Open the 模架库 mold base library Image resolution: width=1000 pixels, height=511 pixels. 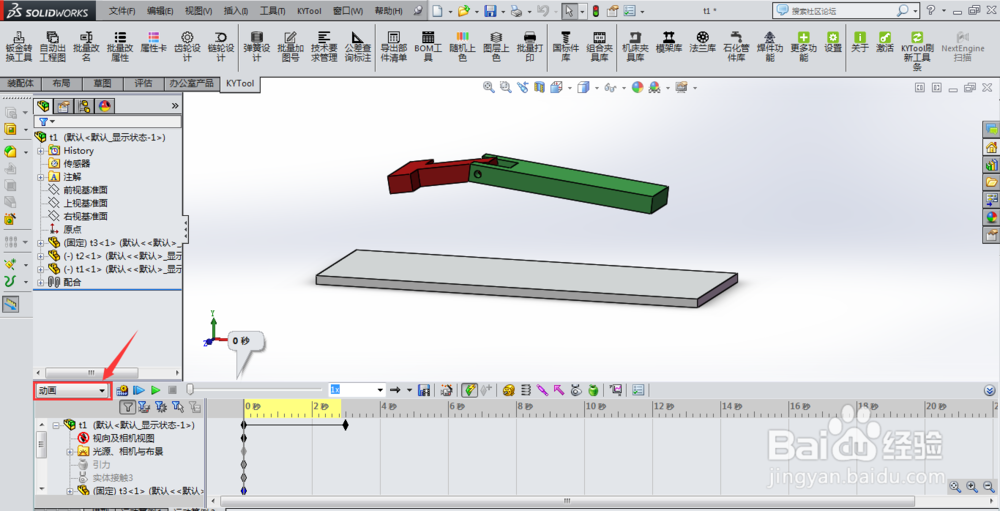click(668, 41)
